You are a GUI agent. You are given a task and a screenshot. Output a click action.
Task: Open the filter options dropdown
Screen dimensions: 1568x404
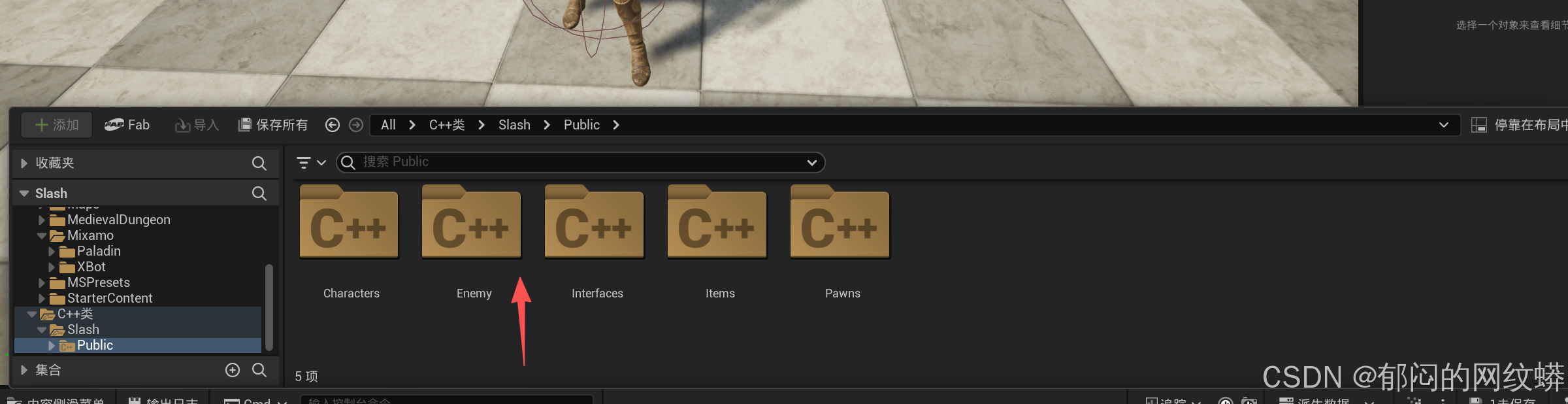point(311,162)
